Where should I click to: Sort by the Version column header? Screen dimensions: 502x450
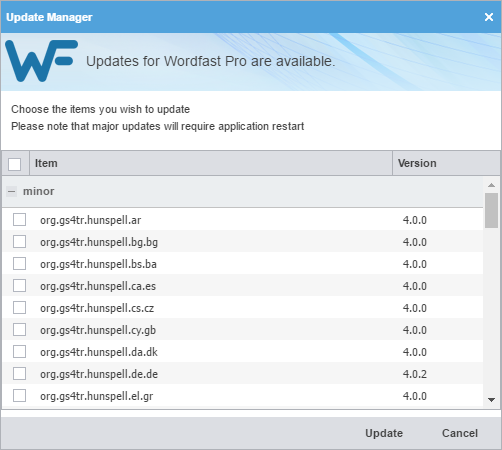click(x=446, y=163)
